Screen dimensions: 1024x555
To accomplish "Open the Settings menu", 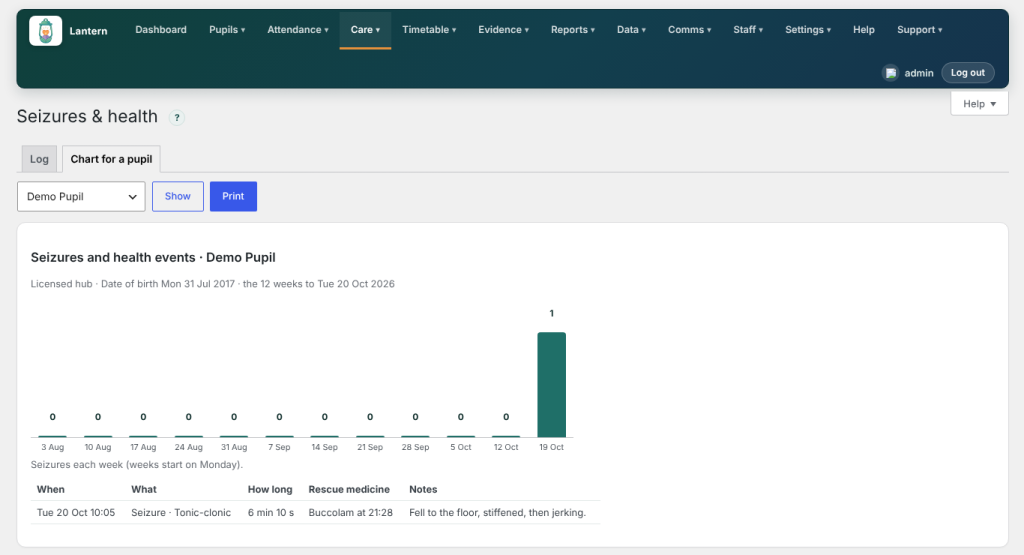I will (x=808, y=30).
